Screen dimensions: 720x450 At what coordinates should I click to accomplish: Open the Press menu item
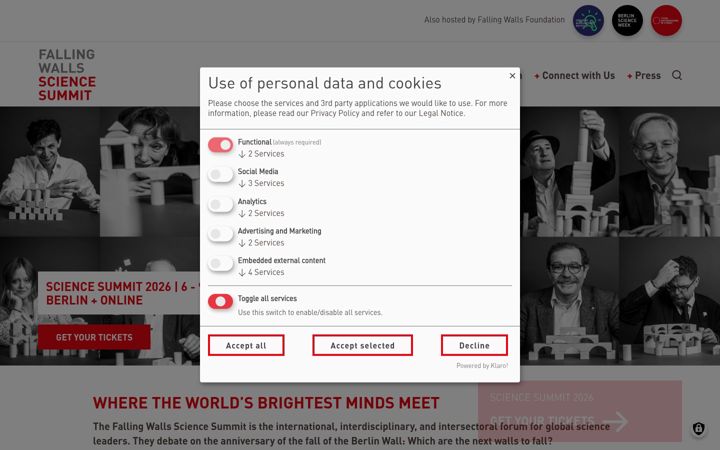(644, 76)
